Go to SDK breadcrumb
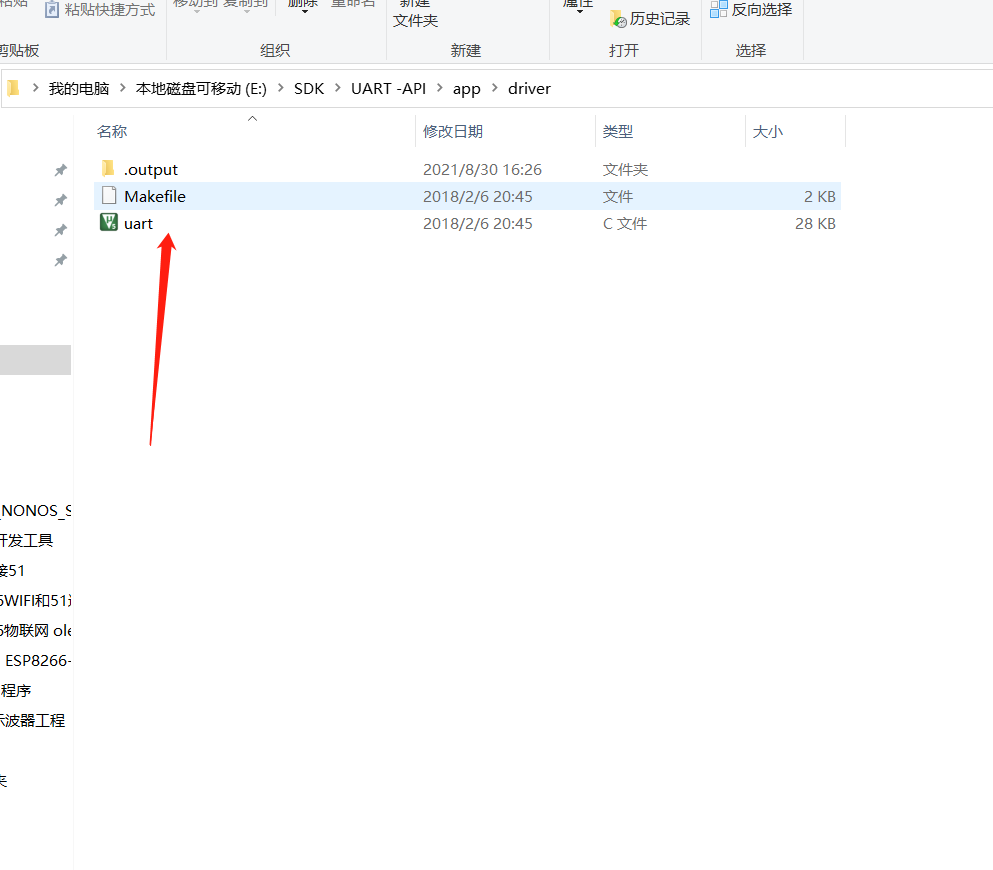This screenshot has width=993, height=870. [309, 89]
